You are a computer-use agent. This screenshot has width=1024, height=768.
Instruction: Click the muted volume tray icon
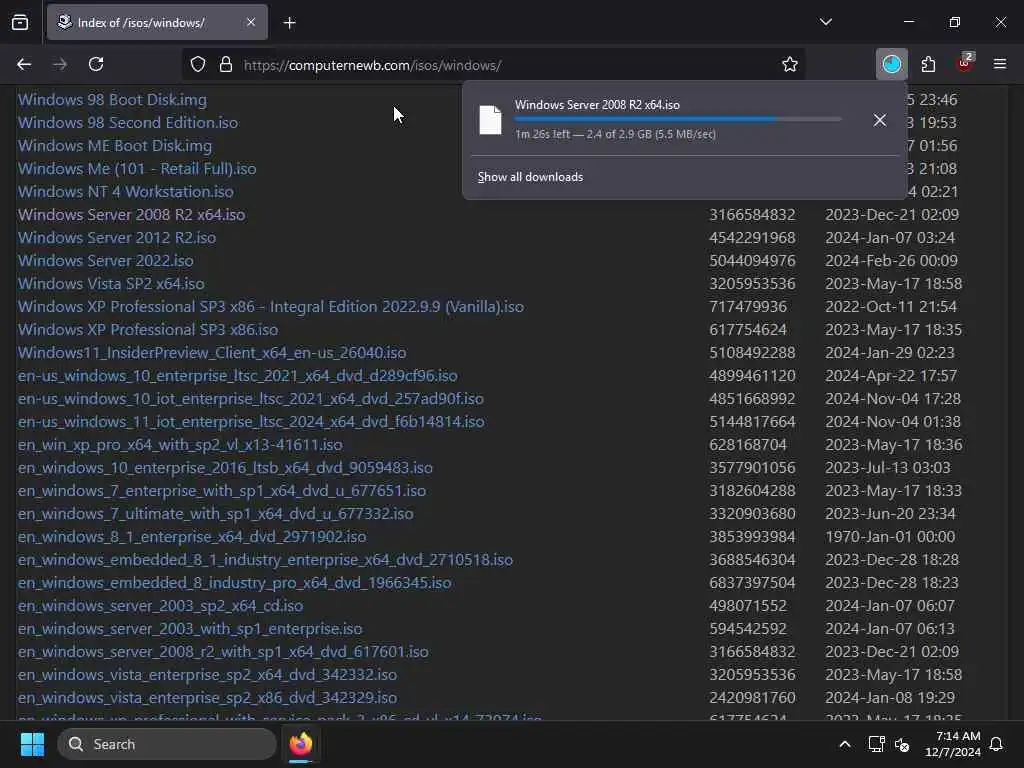coord(903,744)
